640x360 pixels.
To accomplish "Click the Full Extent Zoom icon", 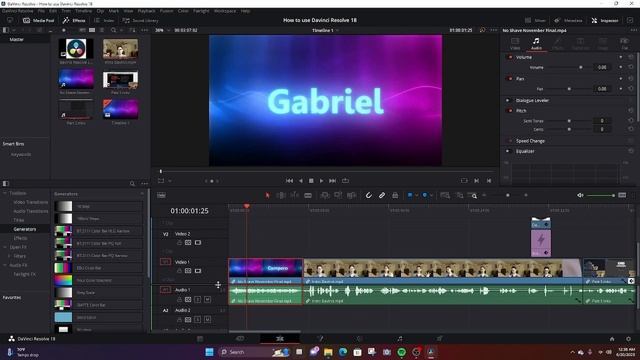I will pyautogui.click(x=445, y=196).
